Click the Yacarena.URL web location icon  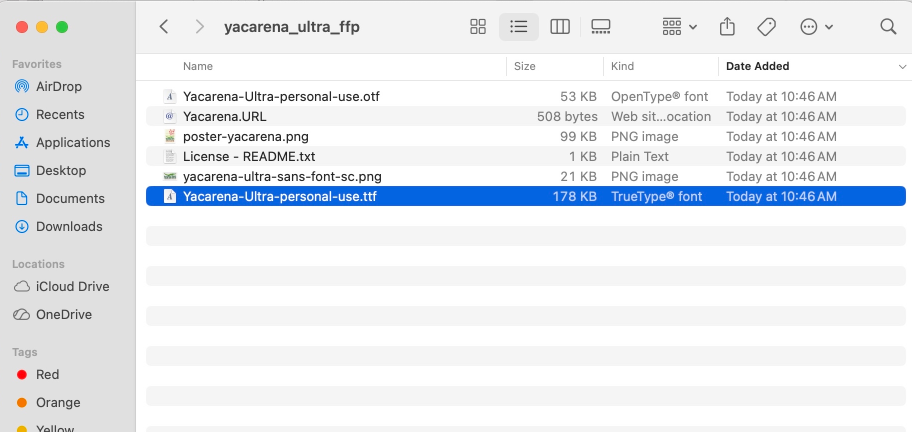pos(169,116)
